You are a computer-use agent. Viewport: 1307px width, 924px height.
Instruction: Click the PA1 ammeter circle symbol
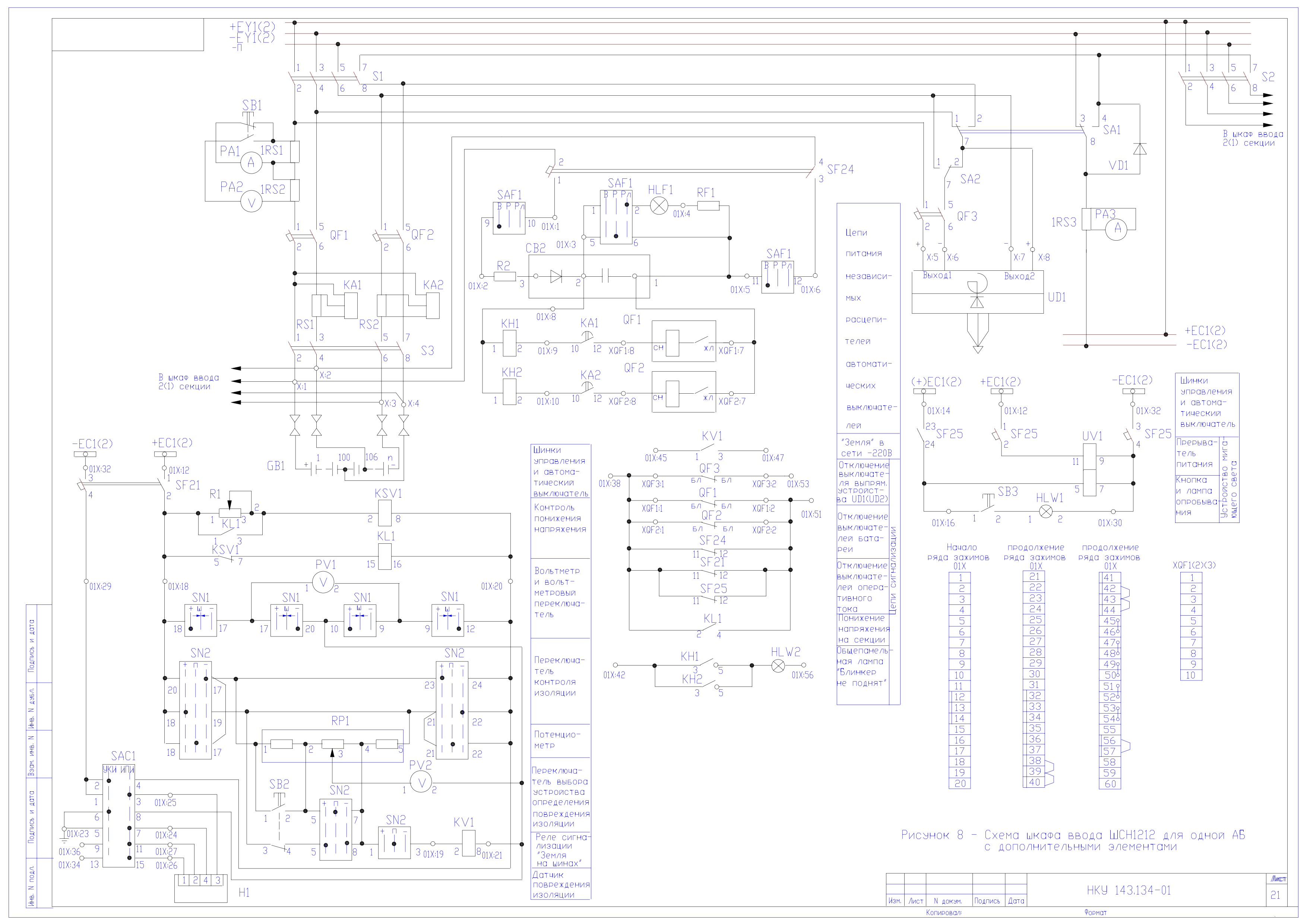click(250, 163)
